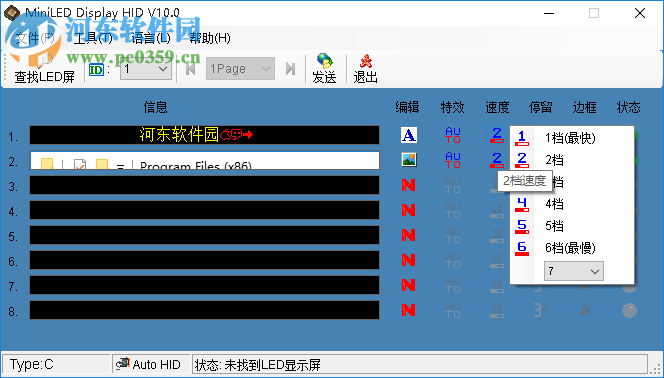
Task: Open the speed value 7 dropdown
Action: point(574,271)
